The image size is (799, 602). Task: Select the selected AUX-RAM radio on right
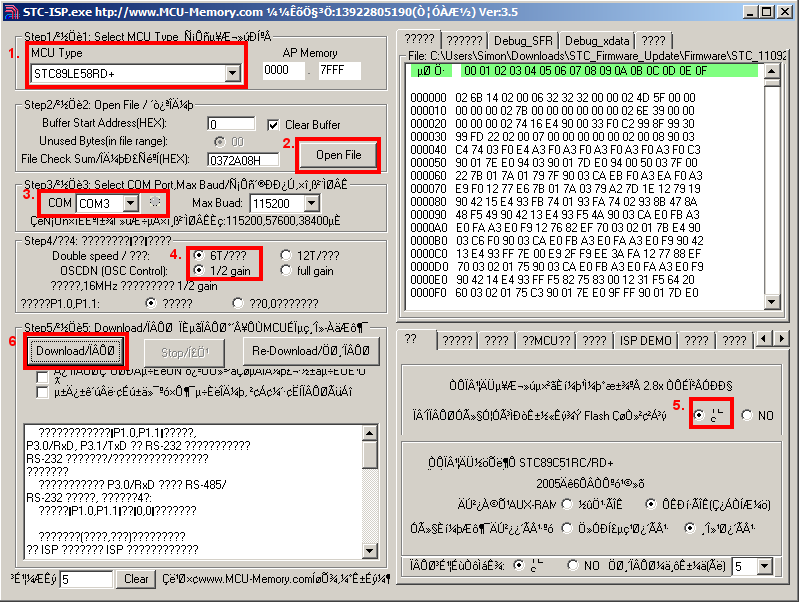pyautogui.click(x=651, y=505)
